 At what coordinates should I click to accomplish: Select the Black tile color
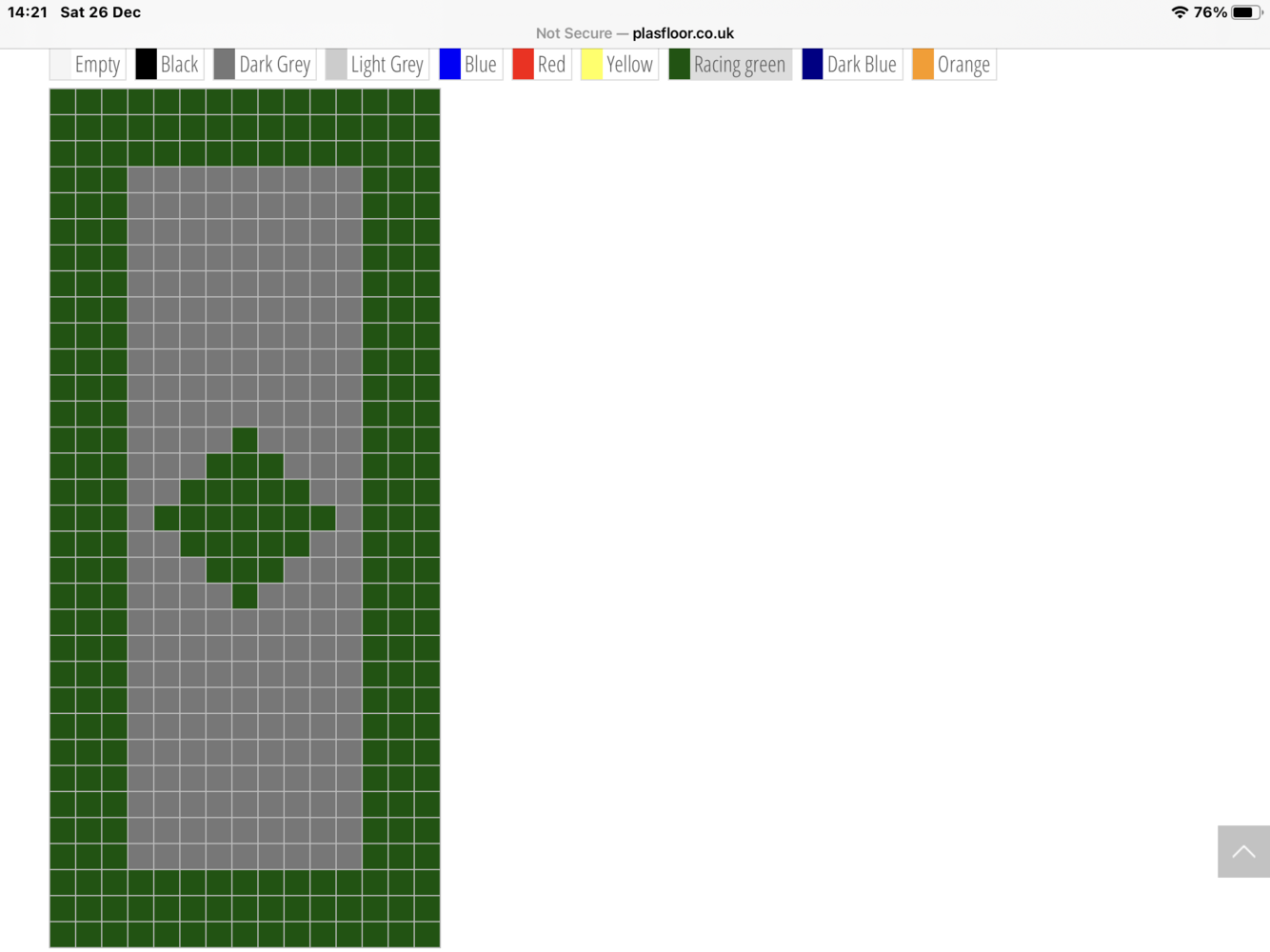click(169, 64)
